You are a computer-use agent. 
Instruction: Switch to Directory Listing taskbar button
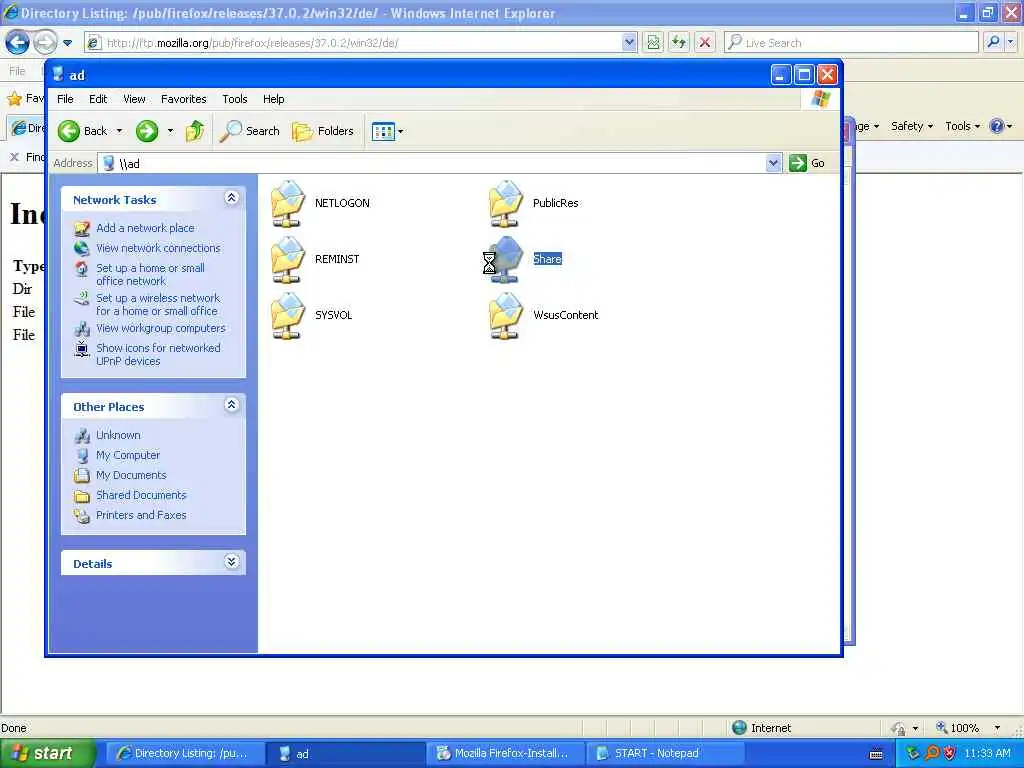184,754
